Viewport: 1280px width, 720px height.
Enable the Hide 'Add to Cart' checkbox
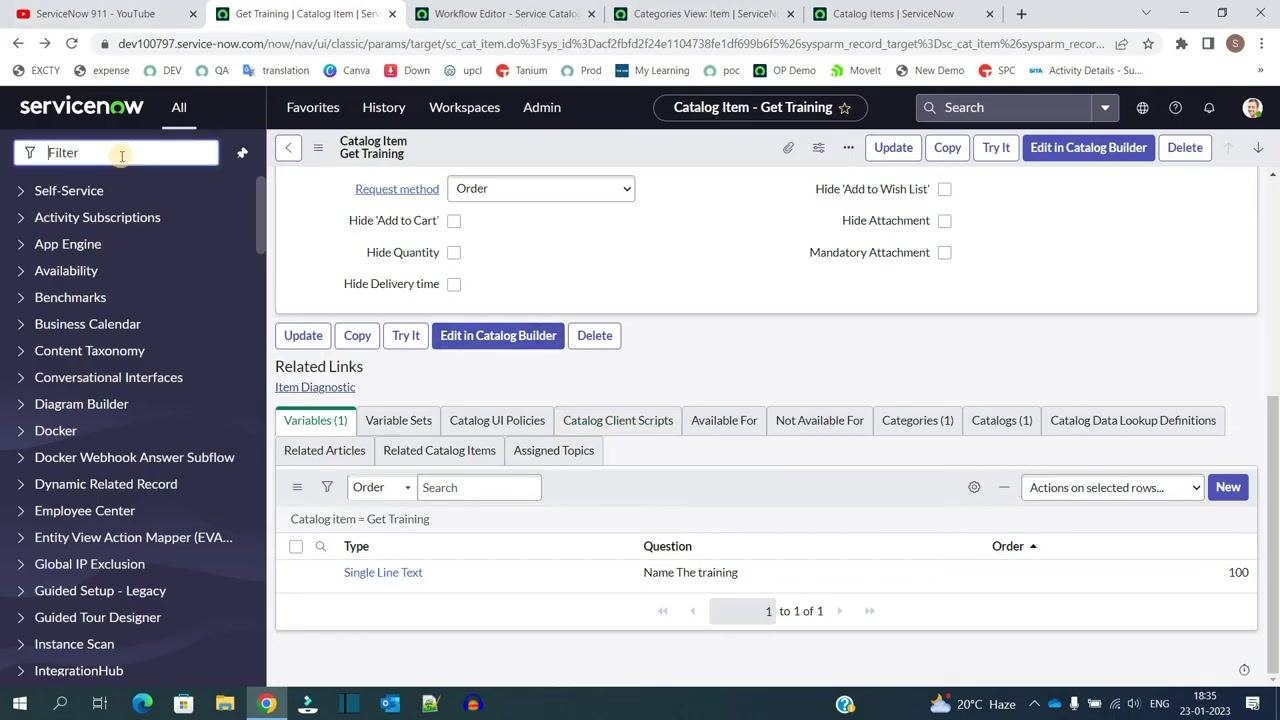pyautogui.click(x=454, y=221)
